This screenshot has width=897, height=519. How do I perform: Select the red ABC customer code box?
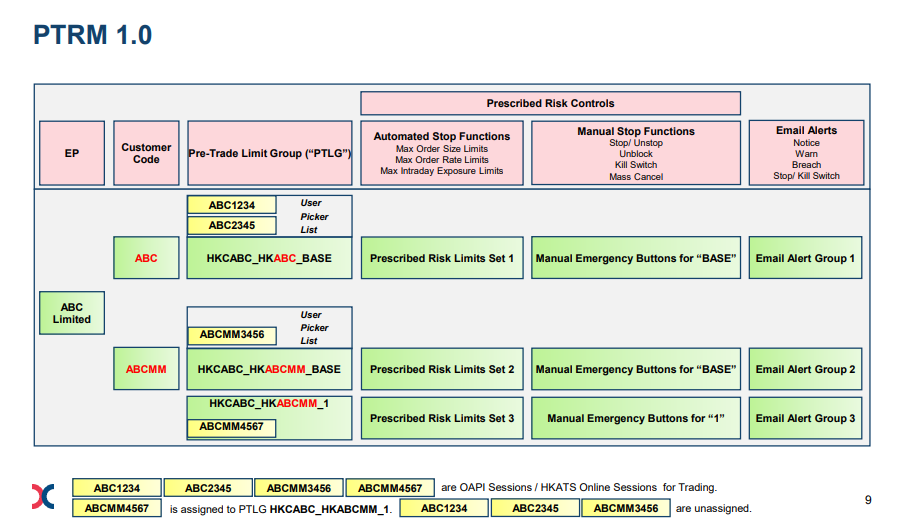pyautogui.click(x=146, y=258)
